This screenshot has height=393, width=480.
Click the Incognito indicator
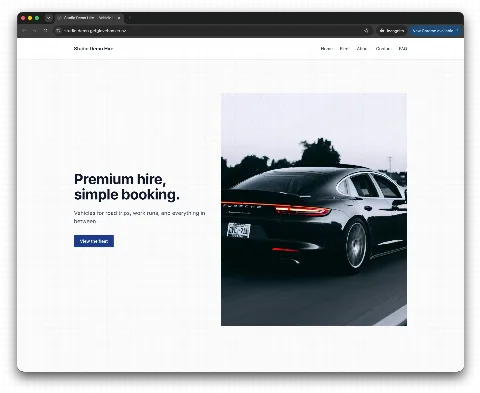click(x=392, y=31)
